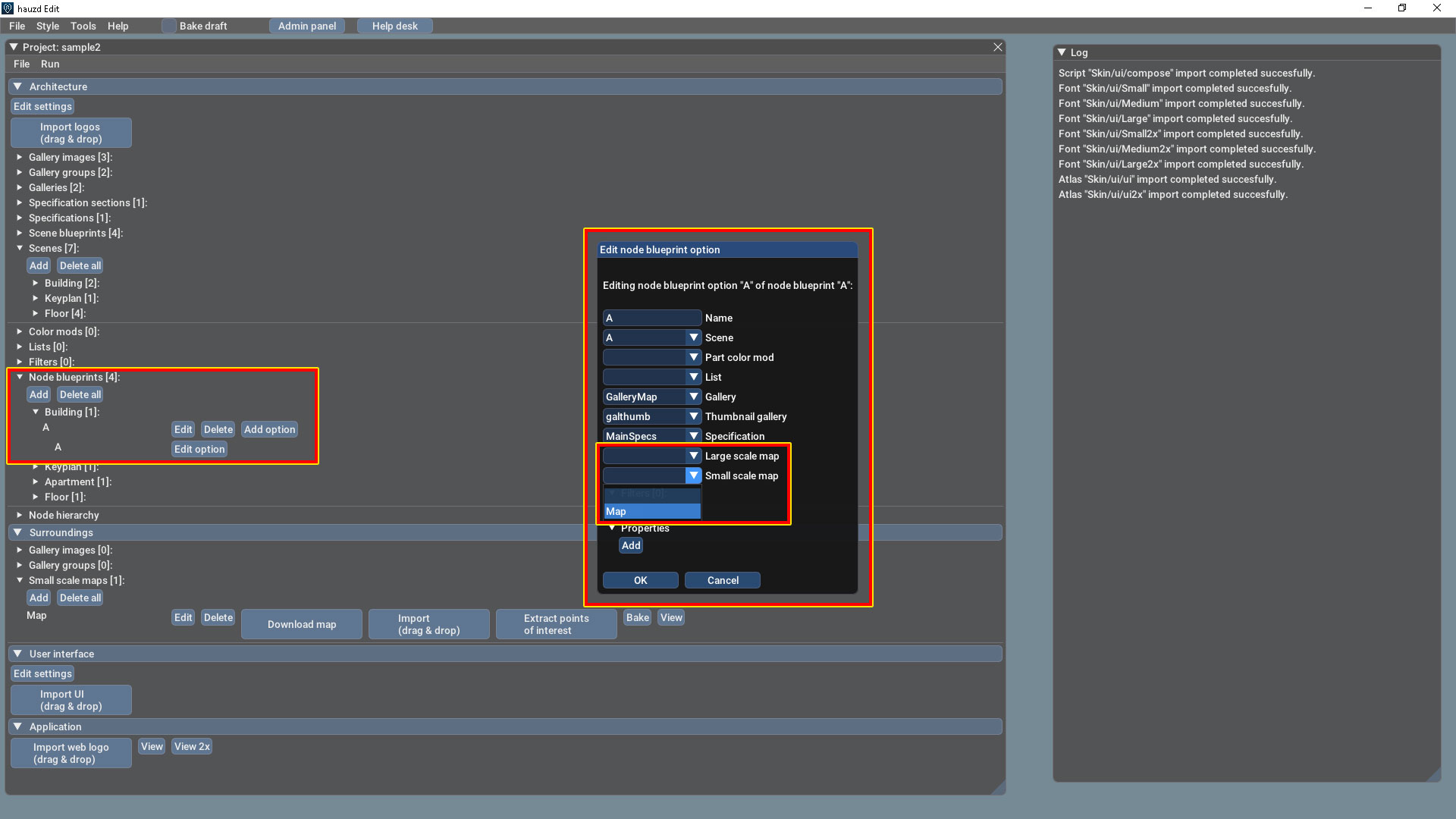
Task: Open the Run menu in project
Action: point(50,64)
